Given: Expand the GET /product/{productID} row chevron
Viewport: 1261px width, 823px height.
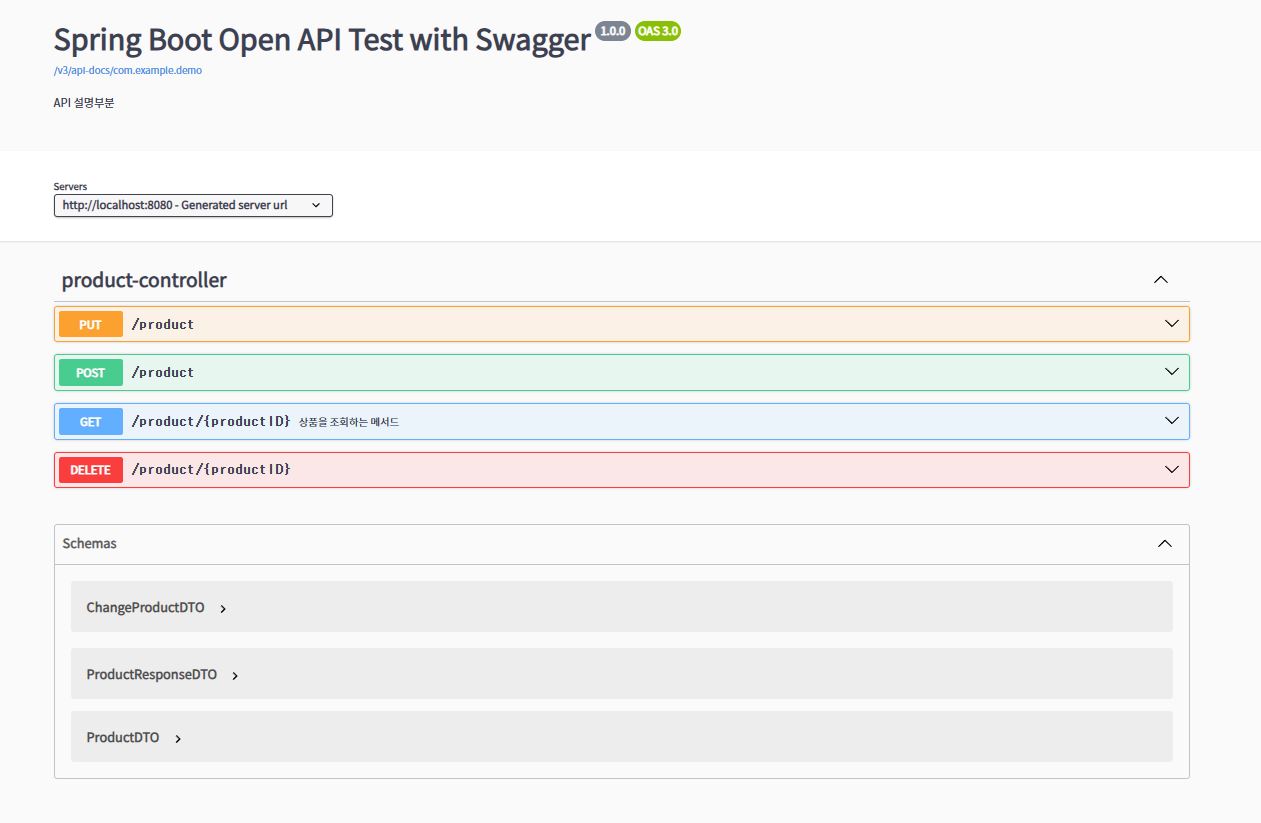Looking at the screenshot, I should tap(1172, 421).
